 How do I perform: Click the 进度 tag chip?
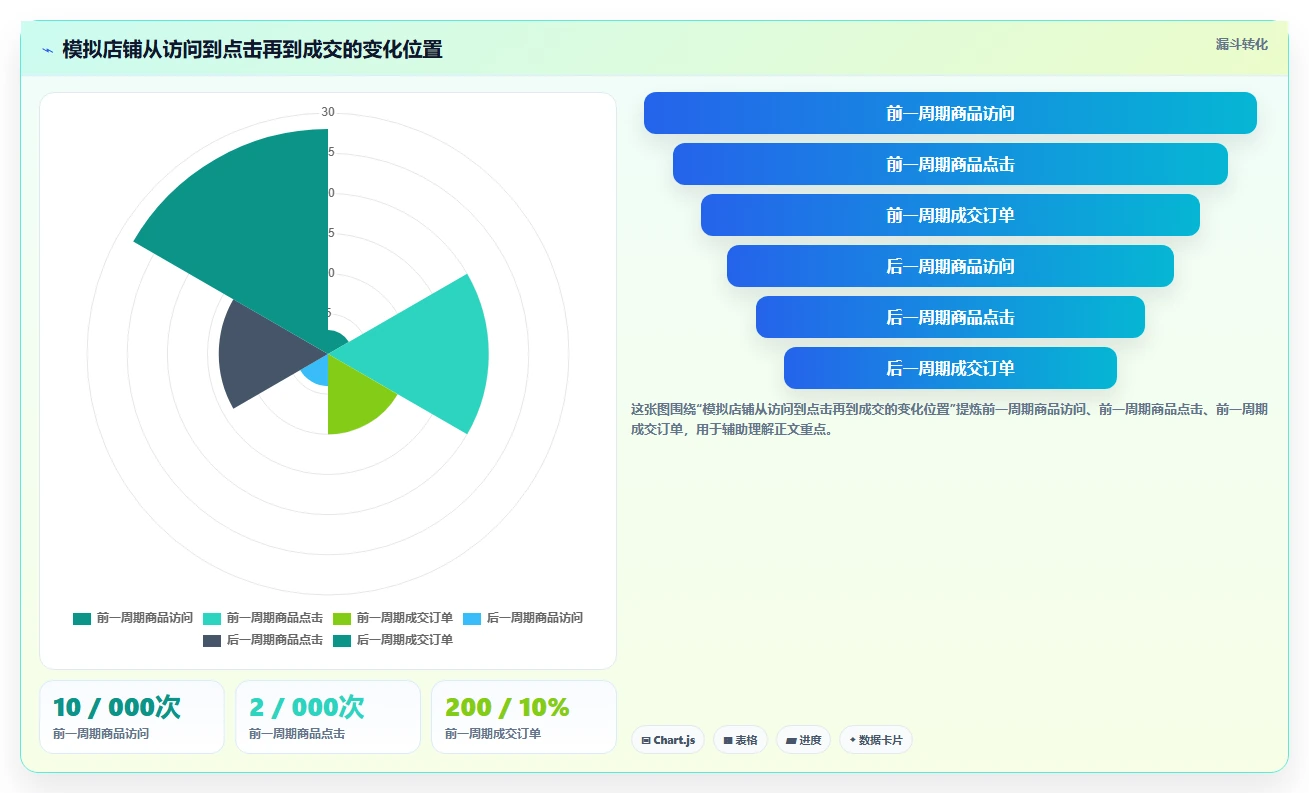pyautogui.click(x=803, y=740)
